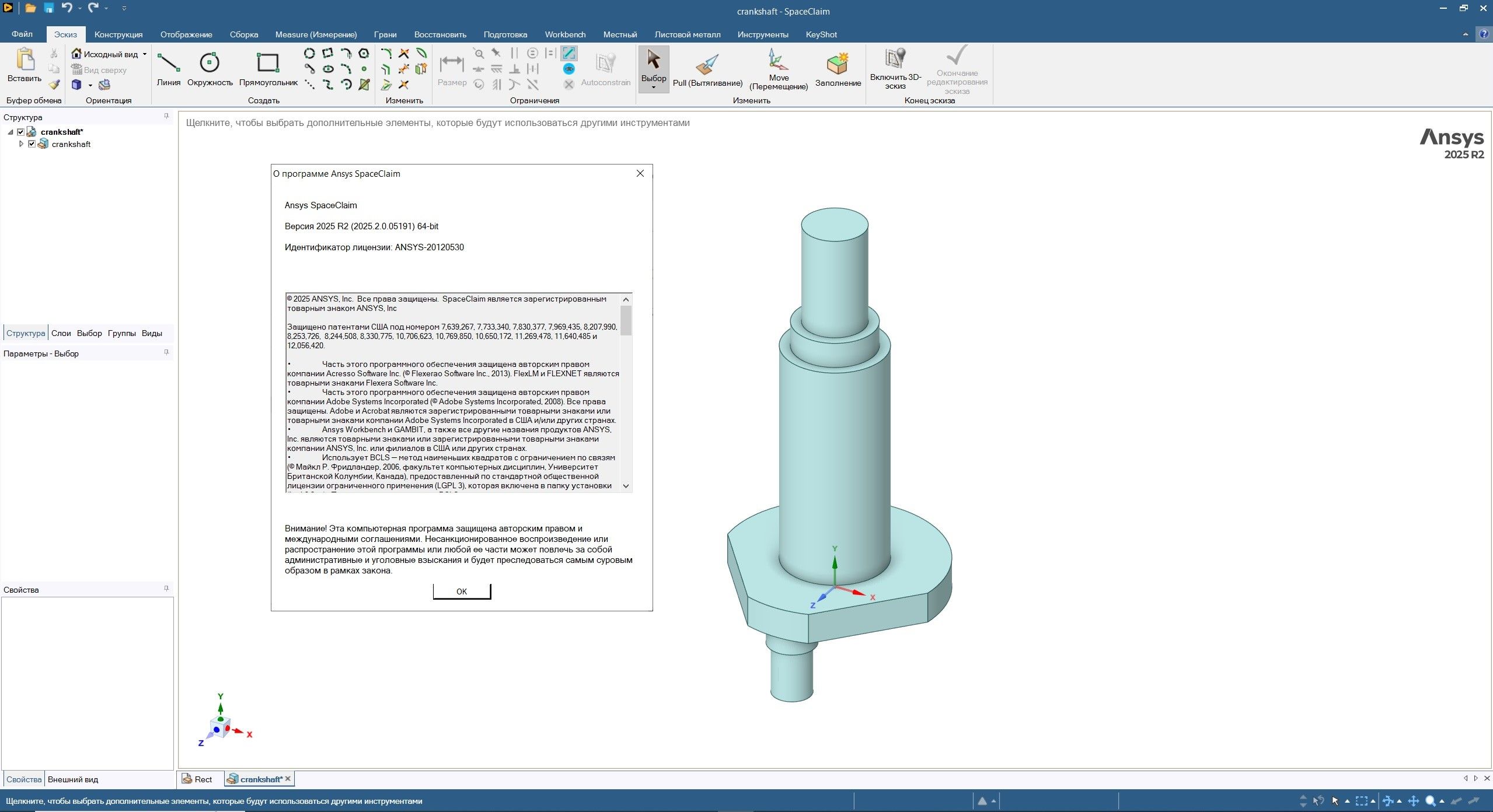Viewport: 1493px width, 812px height.
Task: Switch to the Workbench ribbon tab
Action: 564,34
